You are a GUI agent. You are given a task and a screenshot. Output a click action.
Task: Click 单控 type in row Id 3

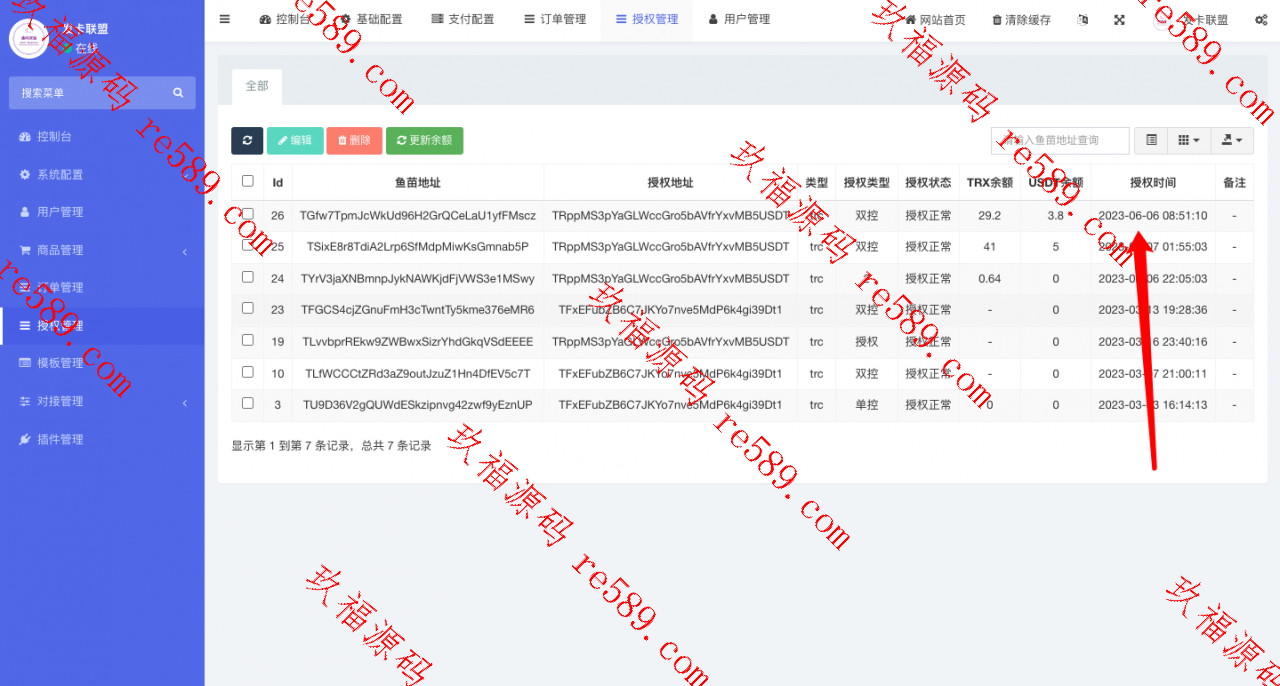point(867,406)
